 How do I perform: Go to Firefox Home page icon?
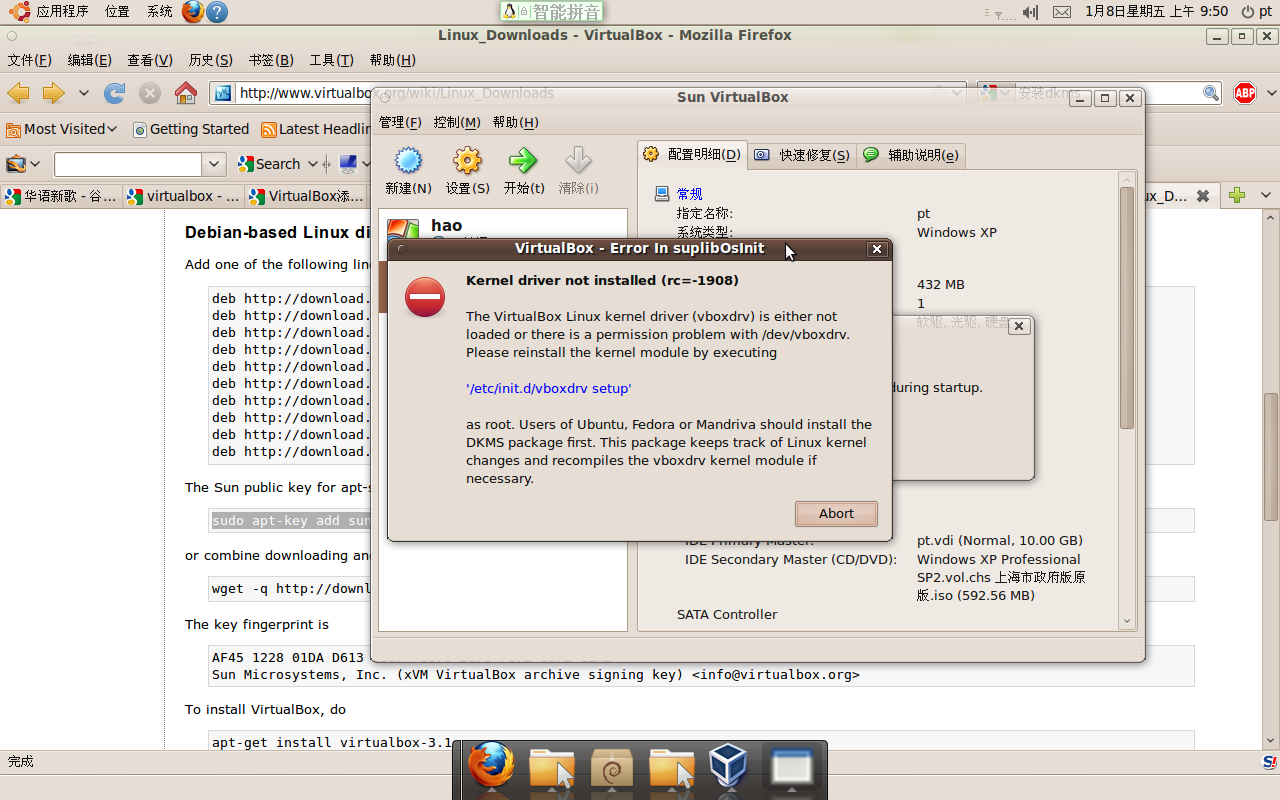click(186, 93)
